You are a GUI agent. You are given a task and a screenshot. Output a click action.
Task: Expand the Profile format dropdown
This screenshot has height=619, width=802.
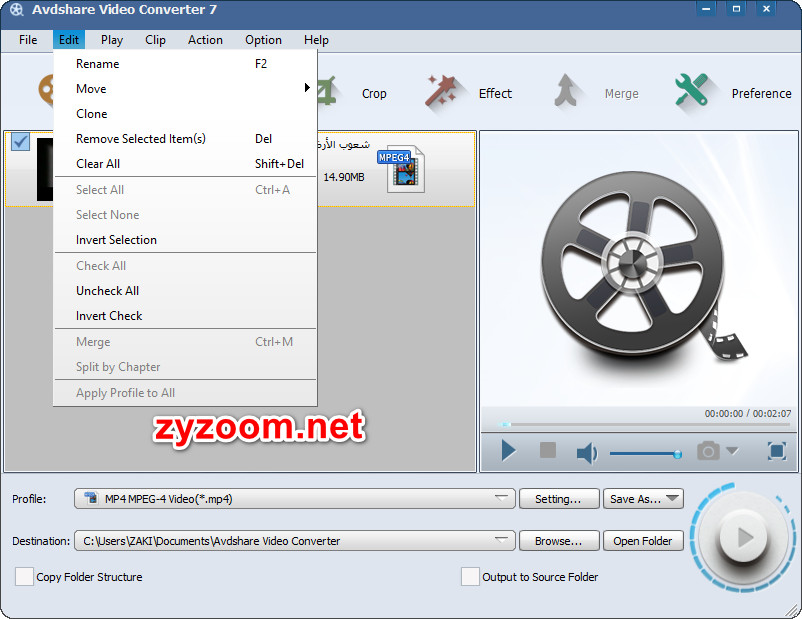(x=501, y=499)
